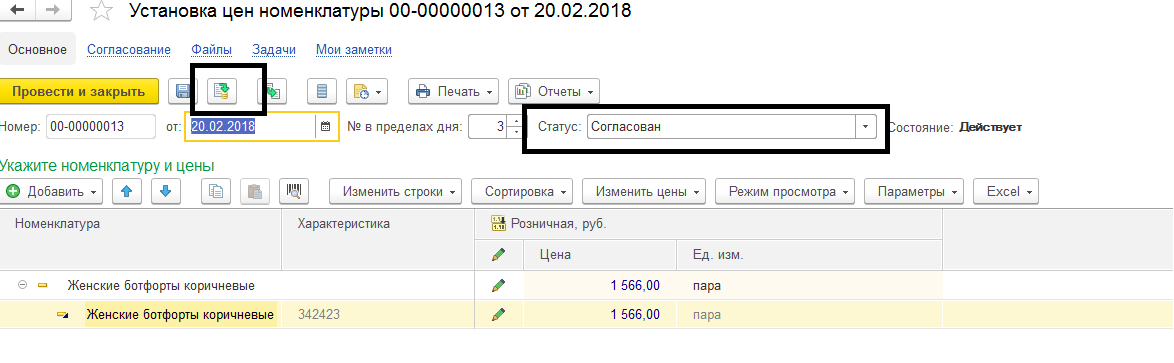Add to favorites with star icon
Viewport: 1174px width, 363px height.
[102, 10]
